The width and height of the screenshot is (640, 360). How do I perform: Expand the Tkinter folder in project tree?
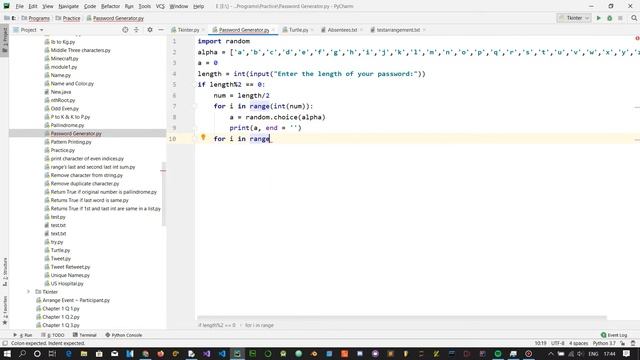tap(28, 292)
